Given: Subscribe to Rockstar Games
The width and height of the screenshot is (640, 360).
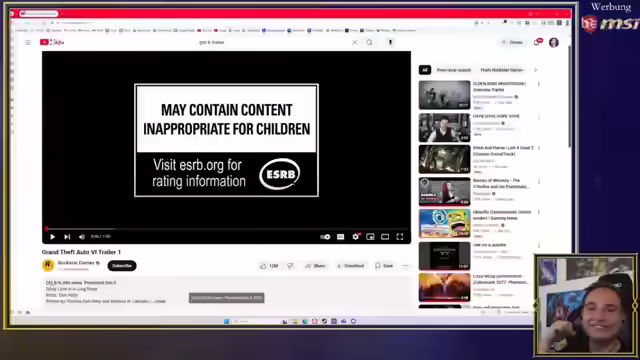Looking at the screenshot, I should point(122,266).
